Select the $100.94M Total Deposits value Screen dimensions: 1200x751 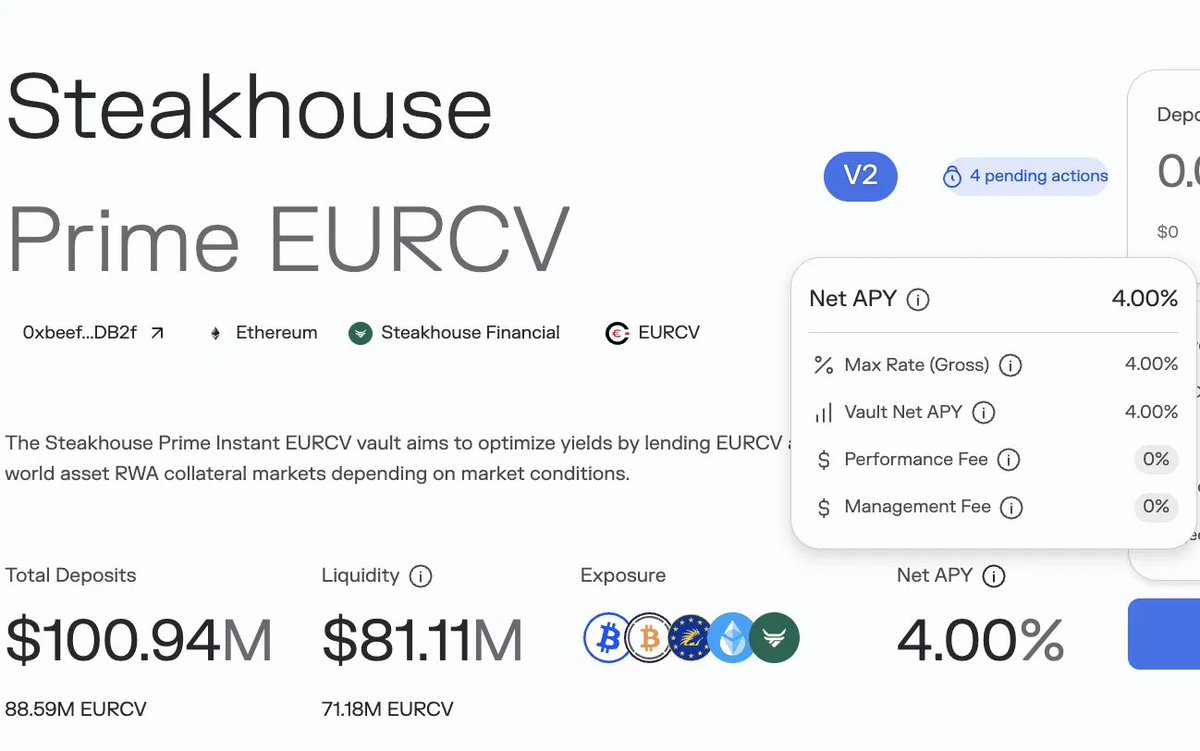(x=139, y=641)
